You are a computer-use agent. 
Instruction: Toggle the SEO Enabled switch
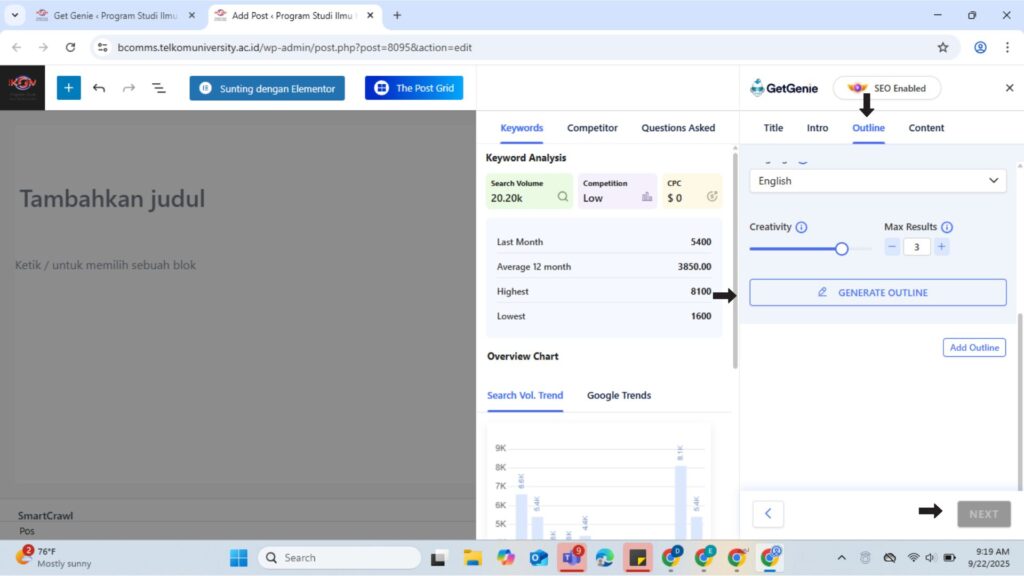887,88
